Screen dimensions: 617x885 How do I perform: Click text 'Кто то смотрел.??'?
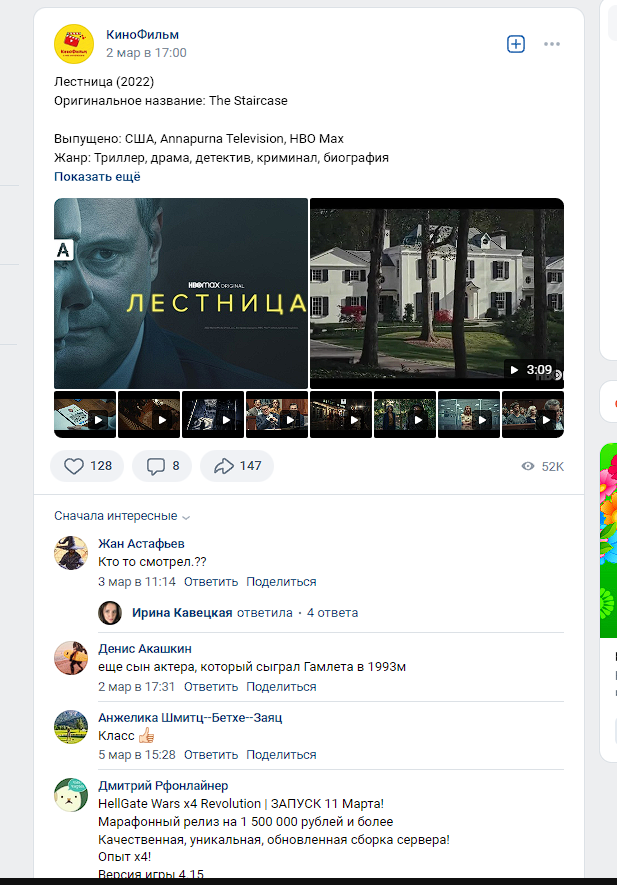point(152,562)
